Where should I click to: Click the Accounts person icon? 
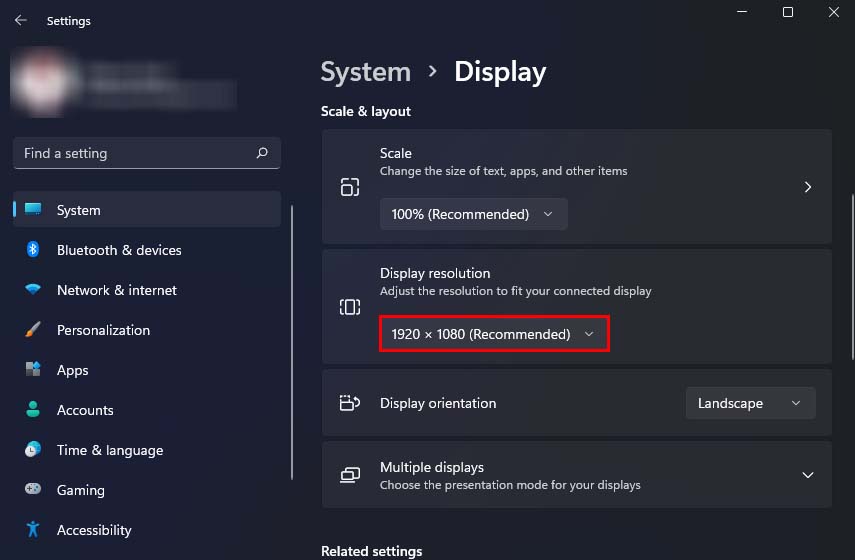33,410
